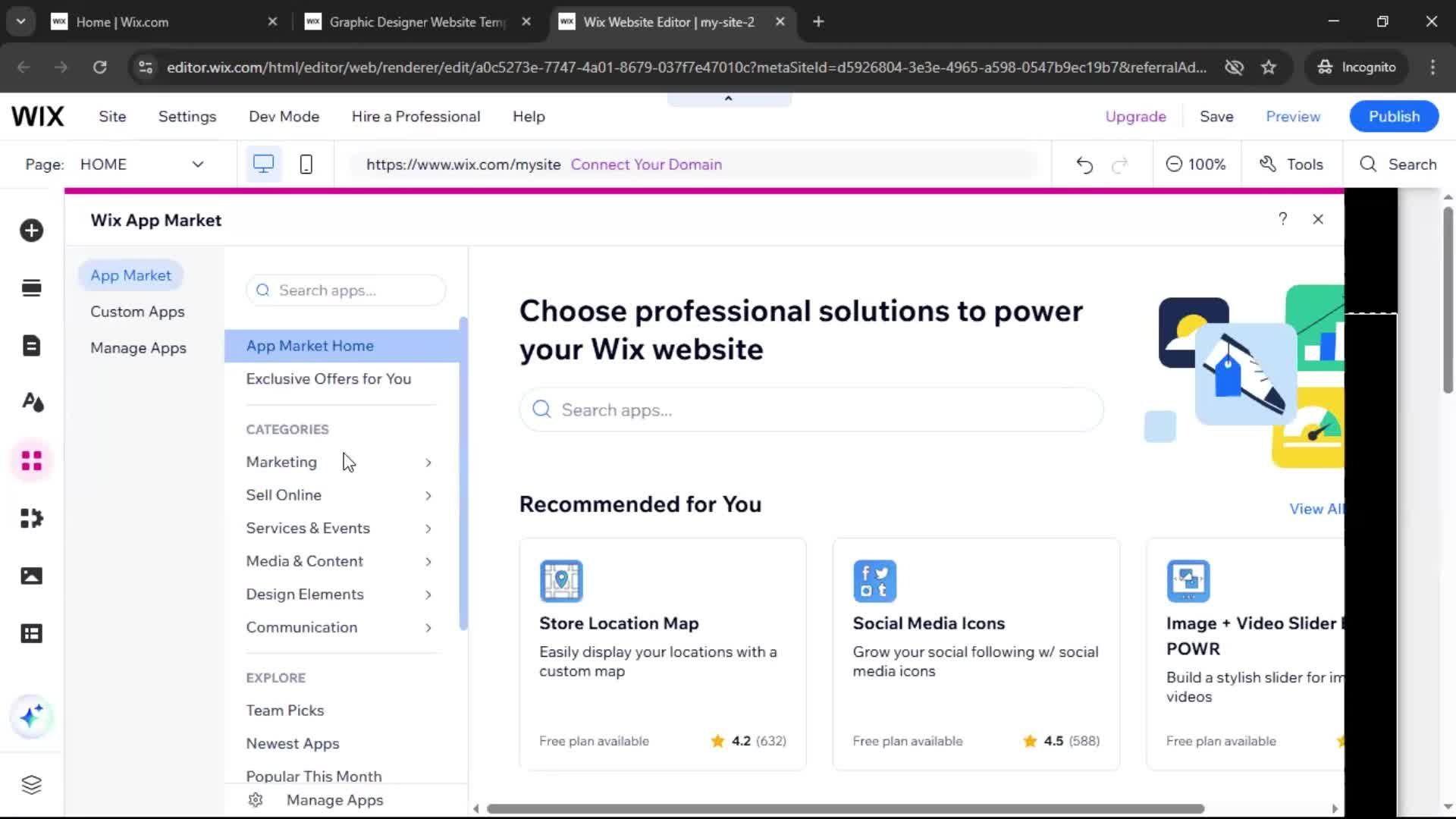Image resolution: width=1456 pixels, height=819 pixels.
Task: Open Exclusive Offers for You
Action: pyautogui.click(x=328, y=379)
